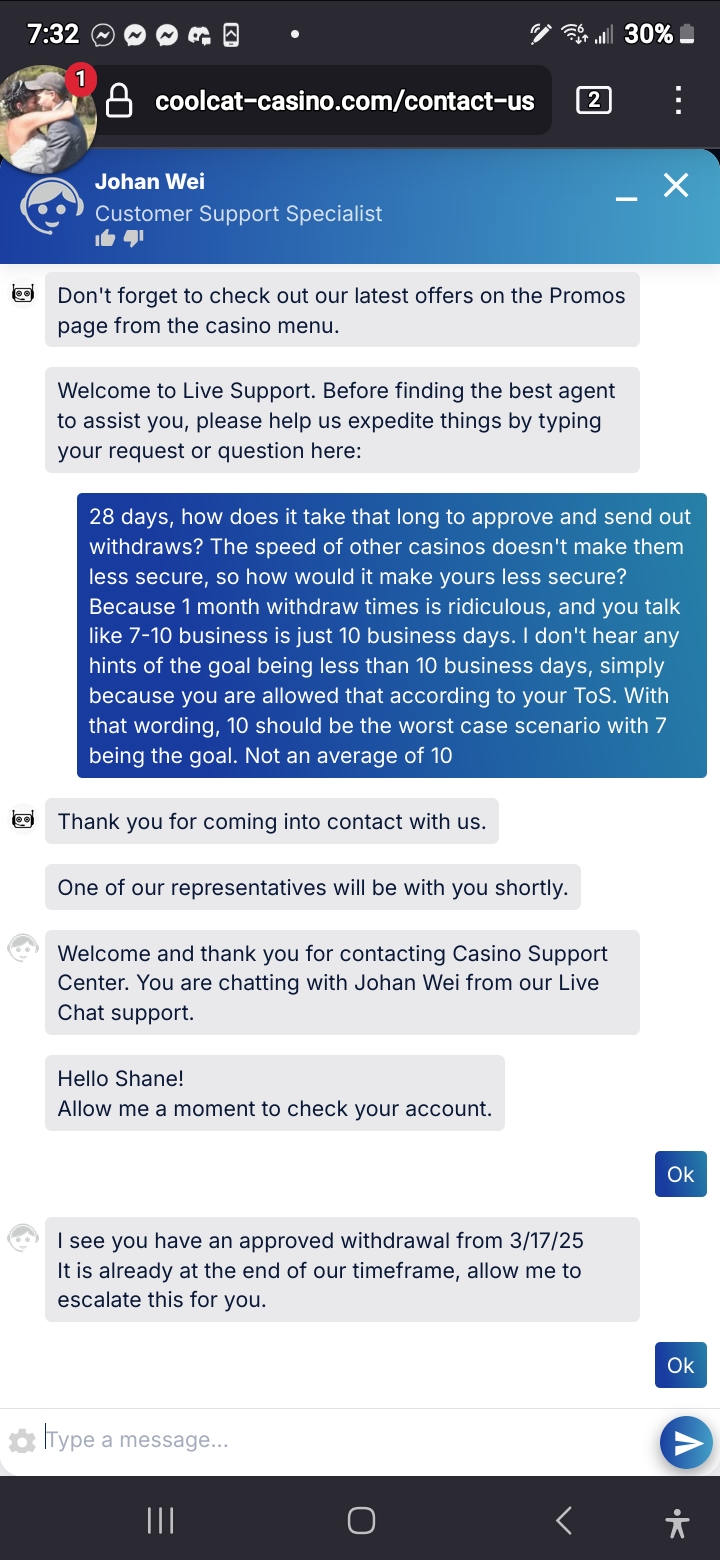Tap the Promos page reminder message

click(341, 310)
